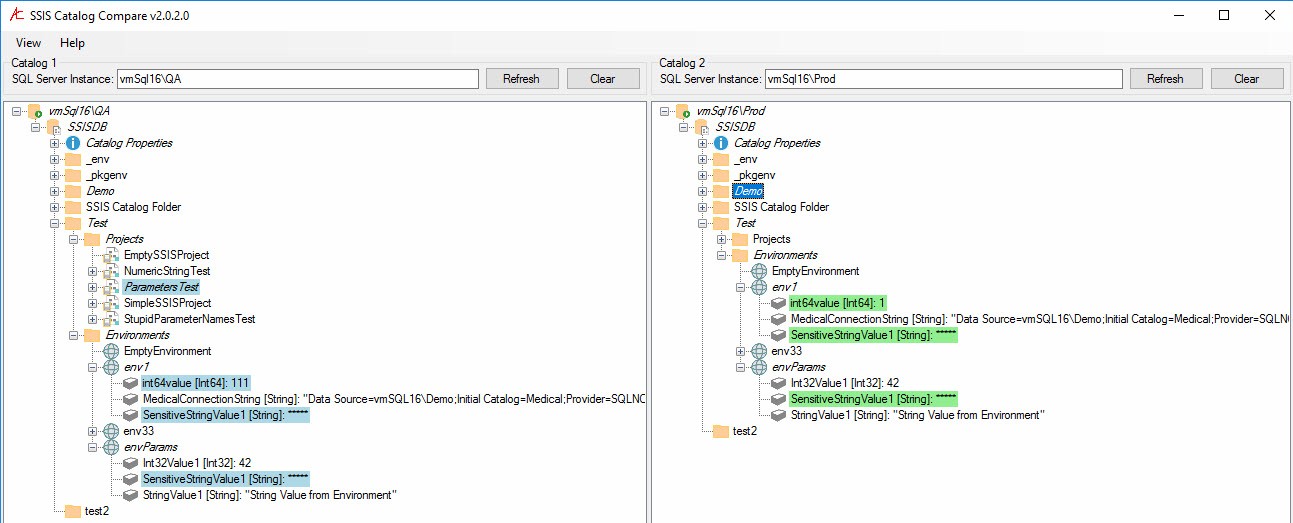Viewport: 1293px width, 523px height.
Task: Select SimpleSSISProject label in tree
Action: pos(168,303)
